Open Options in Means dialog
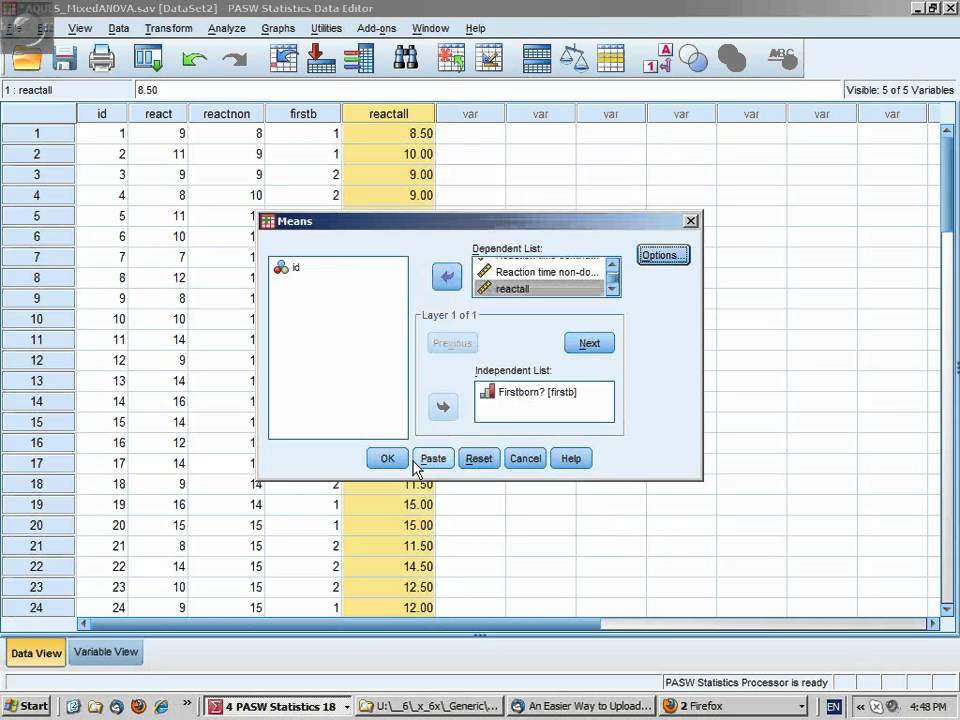 click(663, 255)
